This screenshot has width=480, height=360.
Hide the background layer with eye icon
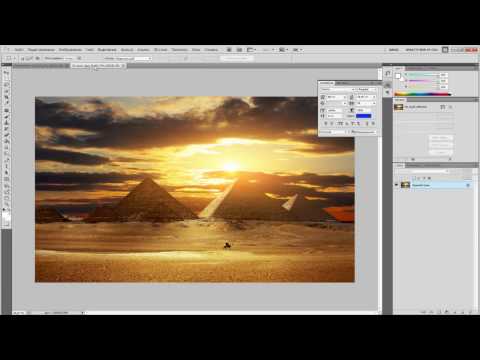tap(397, 185)
